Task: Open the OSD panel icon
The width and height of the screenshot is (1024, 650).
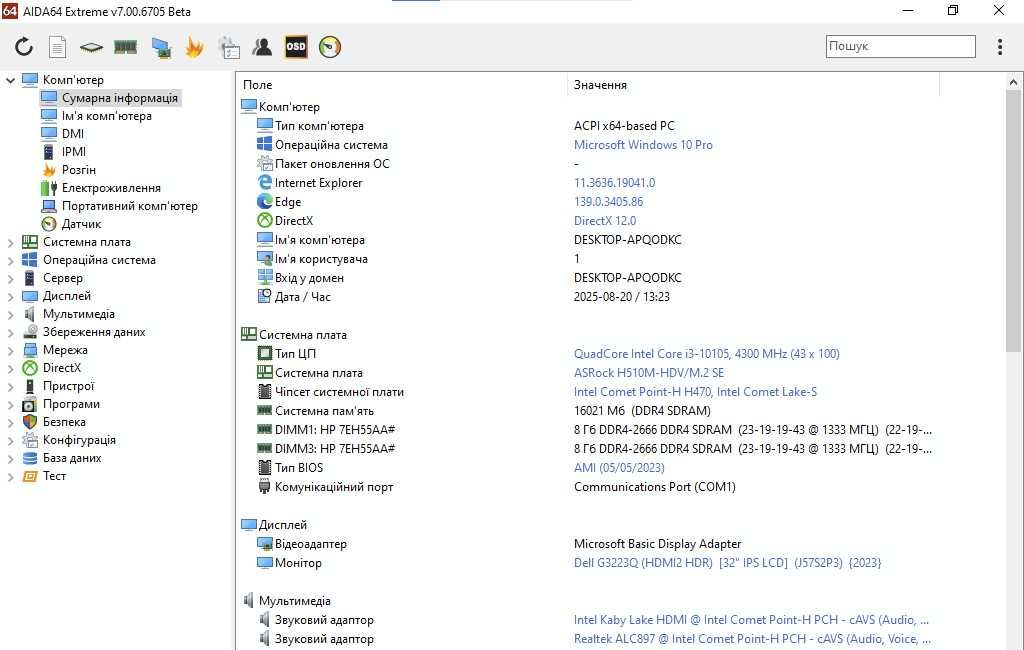Action: click(x=296, y=46)
